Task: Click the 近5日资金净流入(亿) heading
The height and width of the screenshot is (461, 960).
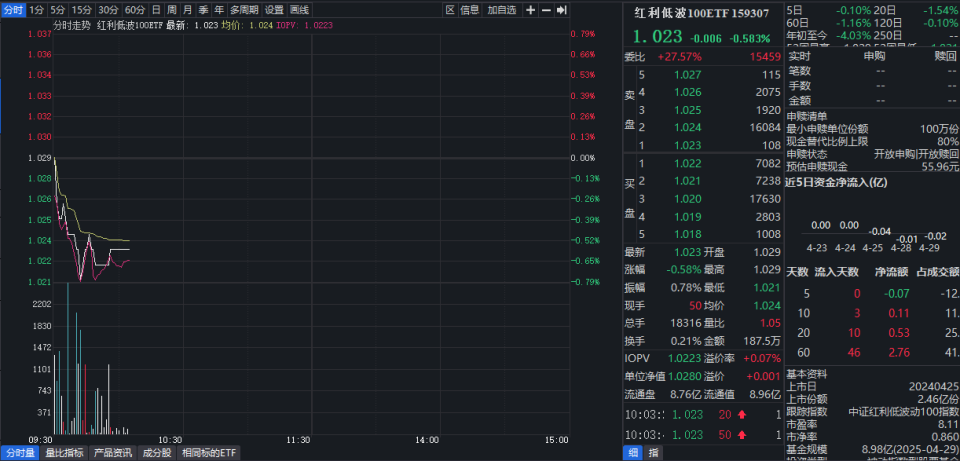Action: [x=836, y=182]
